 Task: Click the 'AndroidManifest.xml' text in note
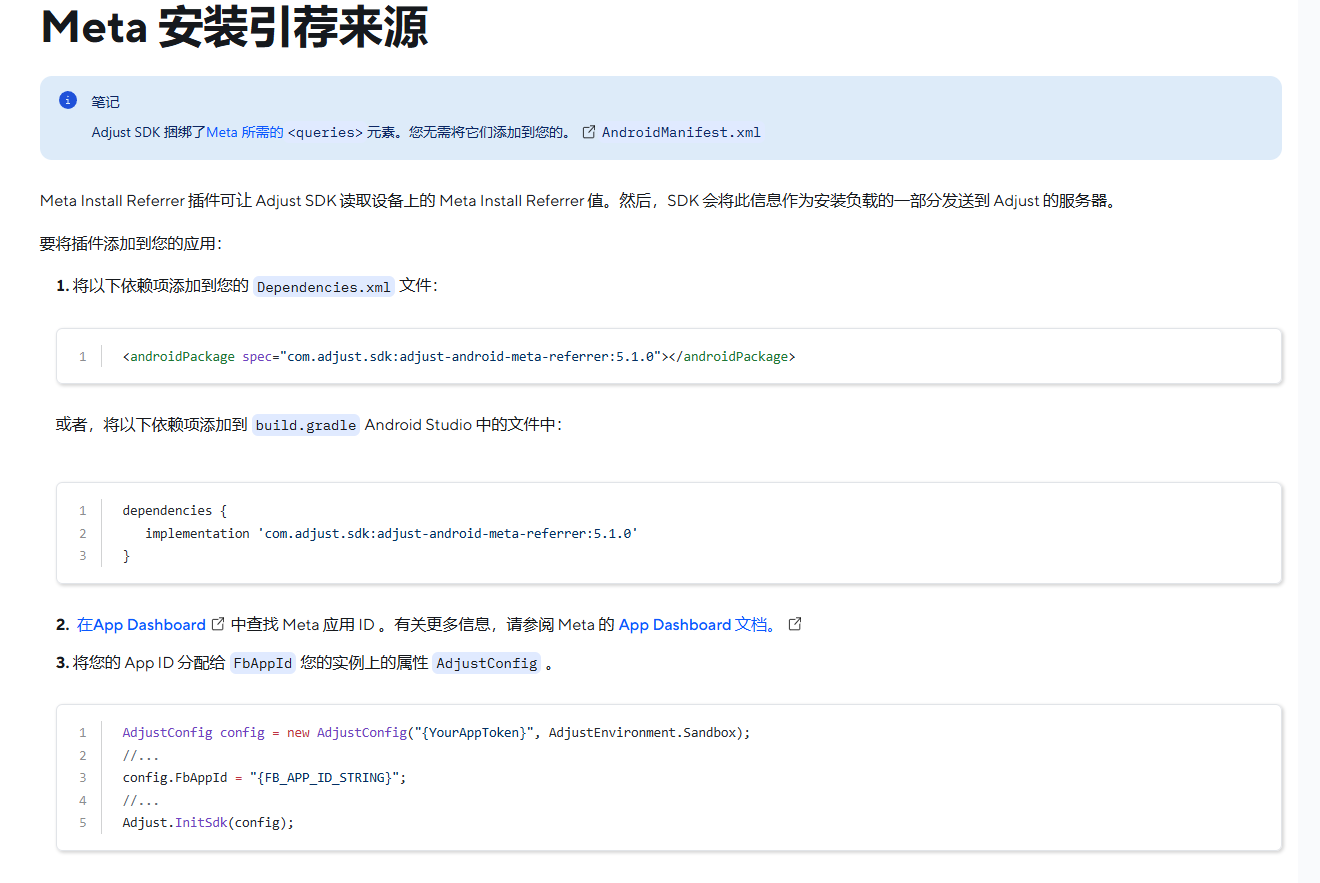(681, 132)
